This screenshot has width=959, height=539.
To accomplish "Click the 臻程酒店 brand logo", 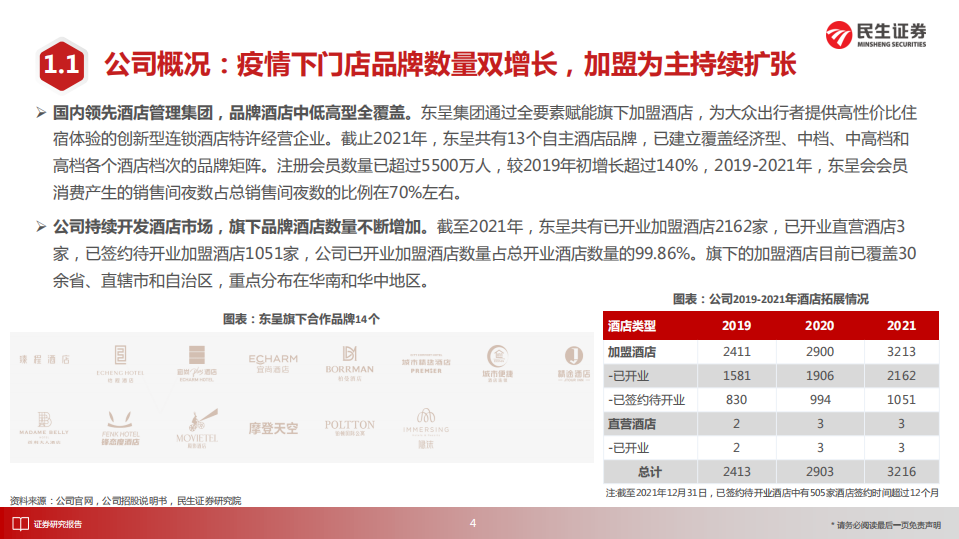I will (x=44, y=360).
